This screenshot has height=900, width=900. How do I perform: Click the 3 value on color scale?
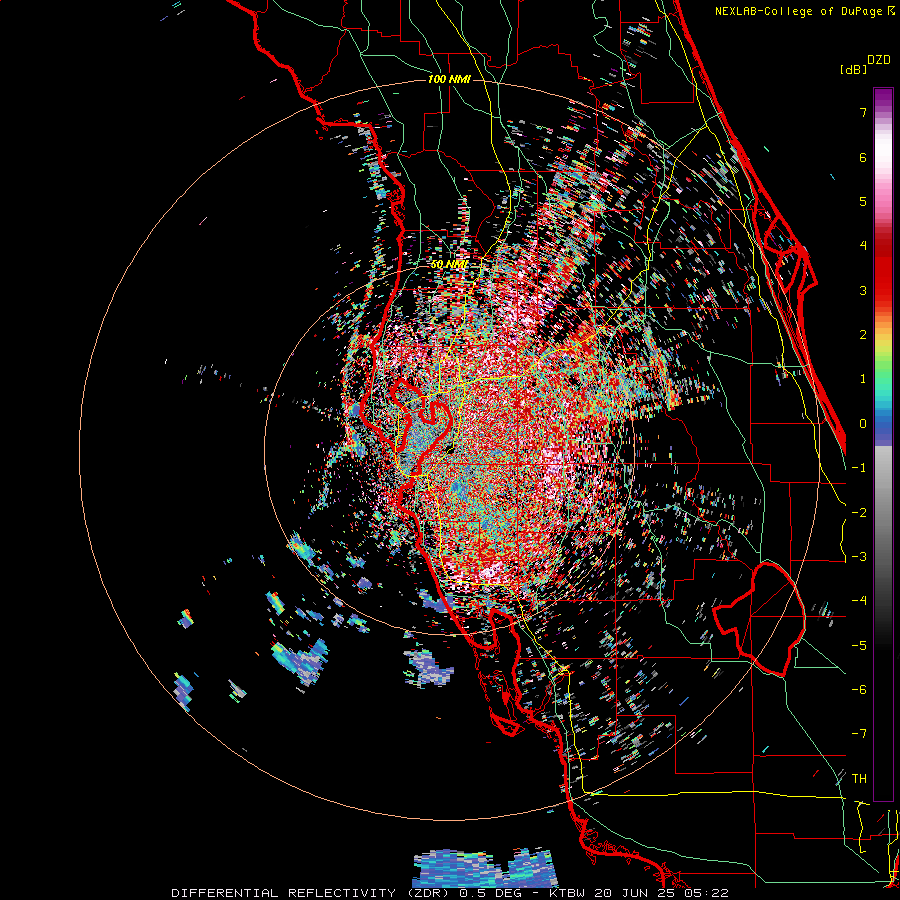pyautogui.click(x=863, y=290)
